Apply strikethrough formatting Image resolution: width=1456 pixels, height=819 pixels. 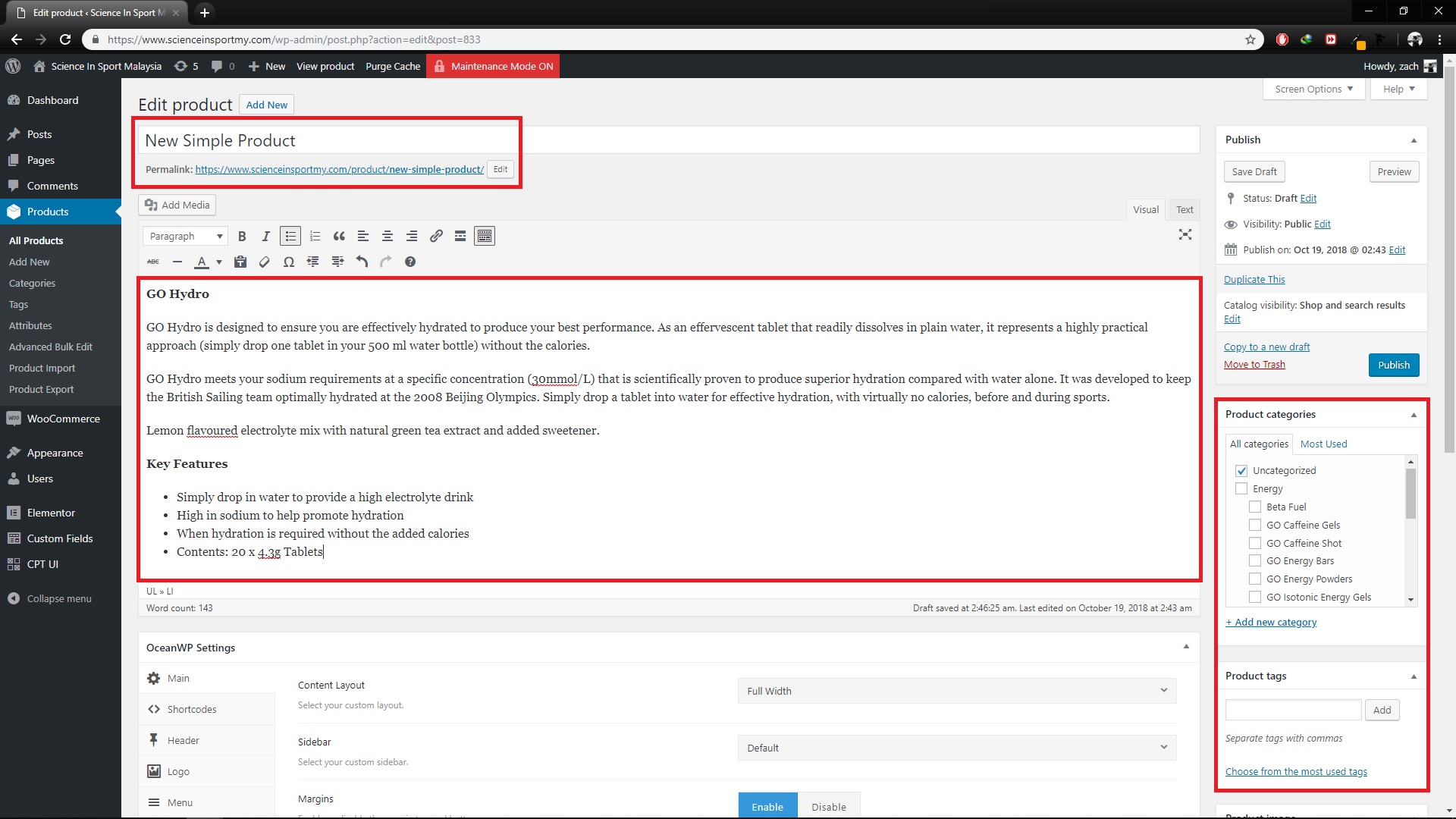[153, 262]
